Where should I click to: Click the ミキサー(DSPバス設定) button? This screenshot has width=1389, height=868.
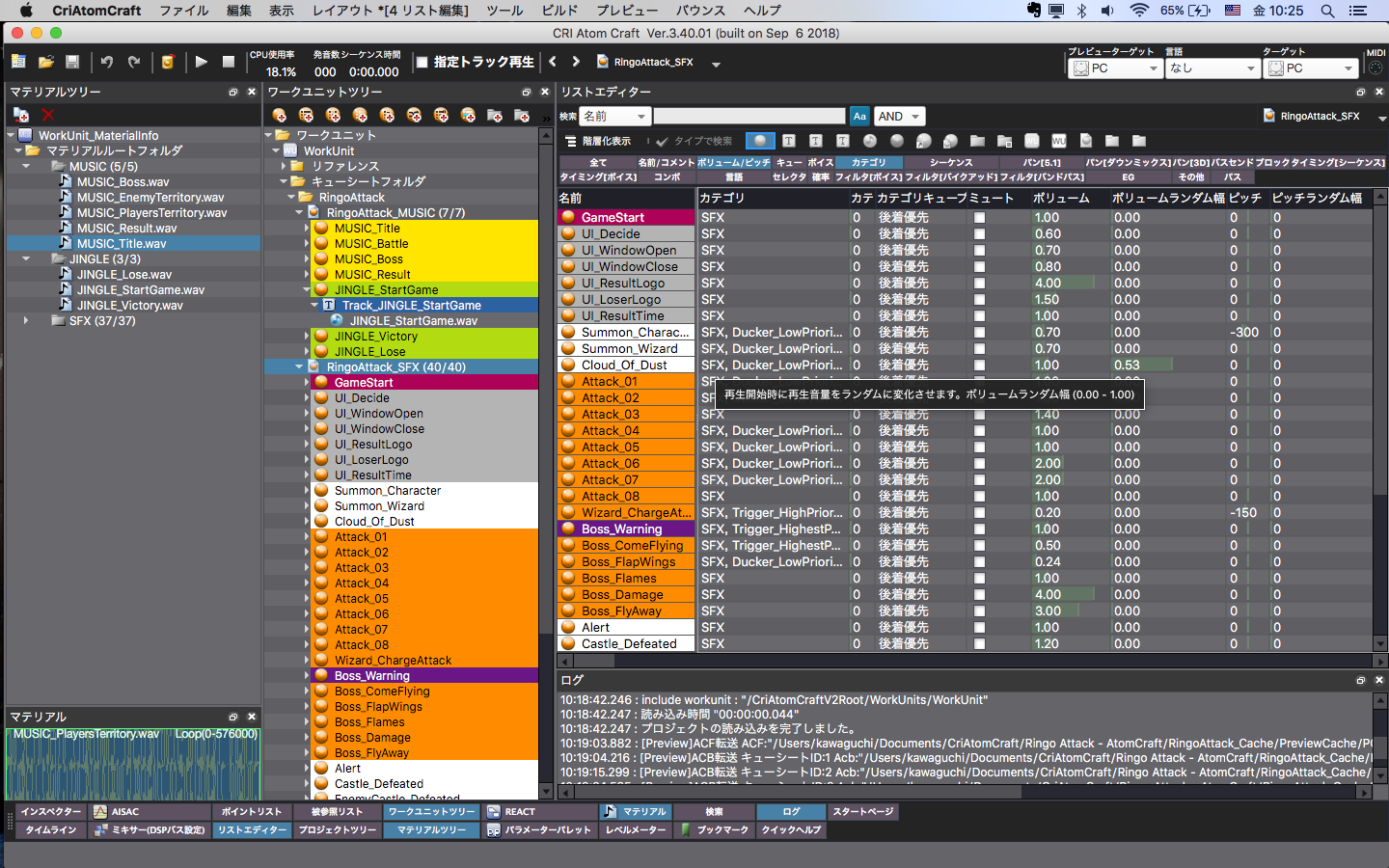151,830
